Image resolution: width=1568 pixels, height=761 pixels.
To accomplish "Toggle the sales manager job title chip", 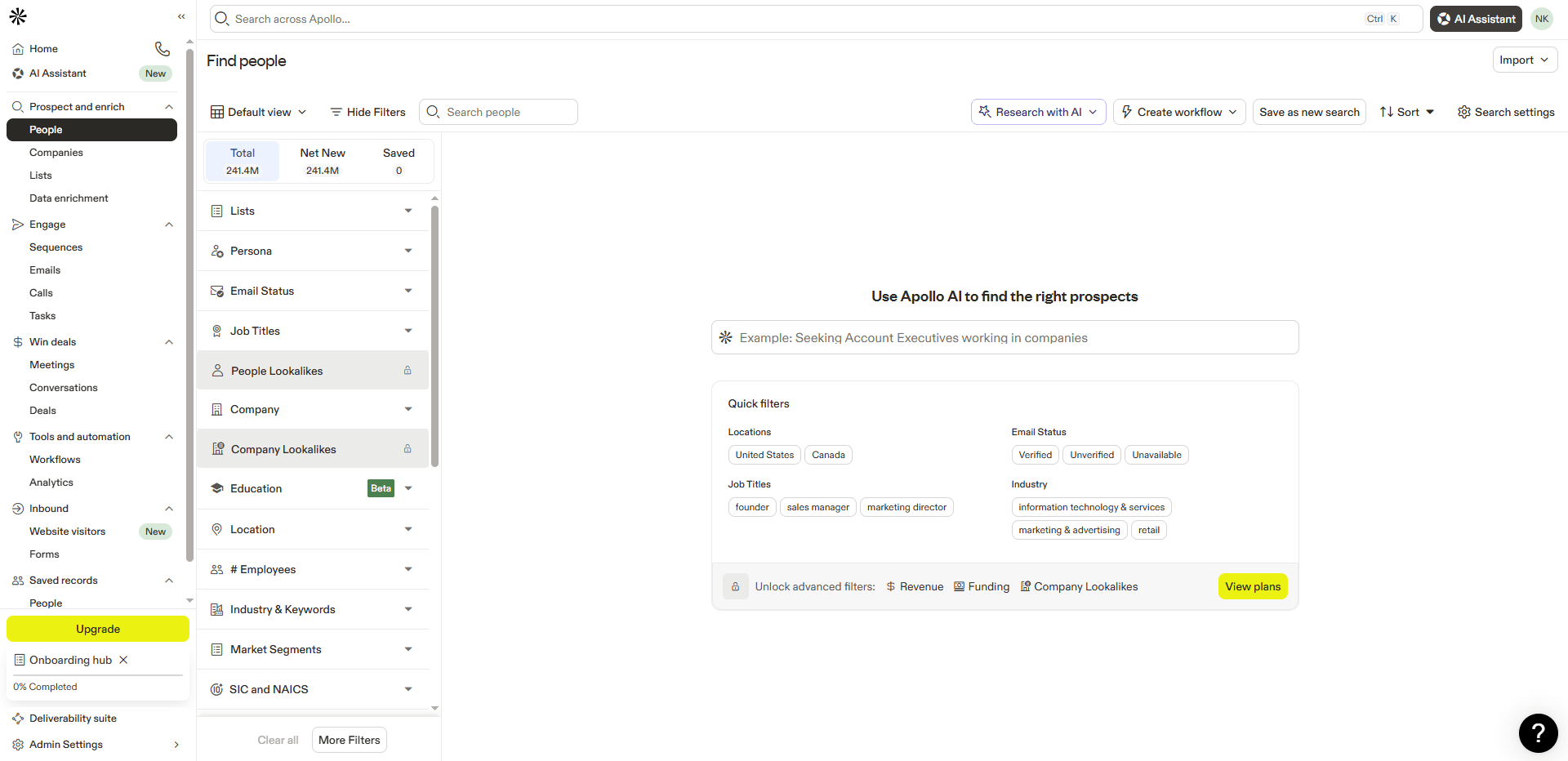I will coord(818,507).
